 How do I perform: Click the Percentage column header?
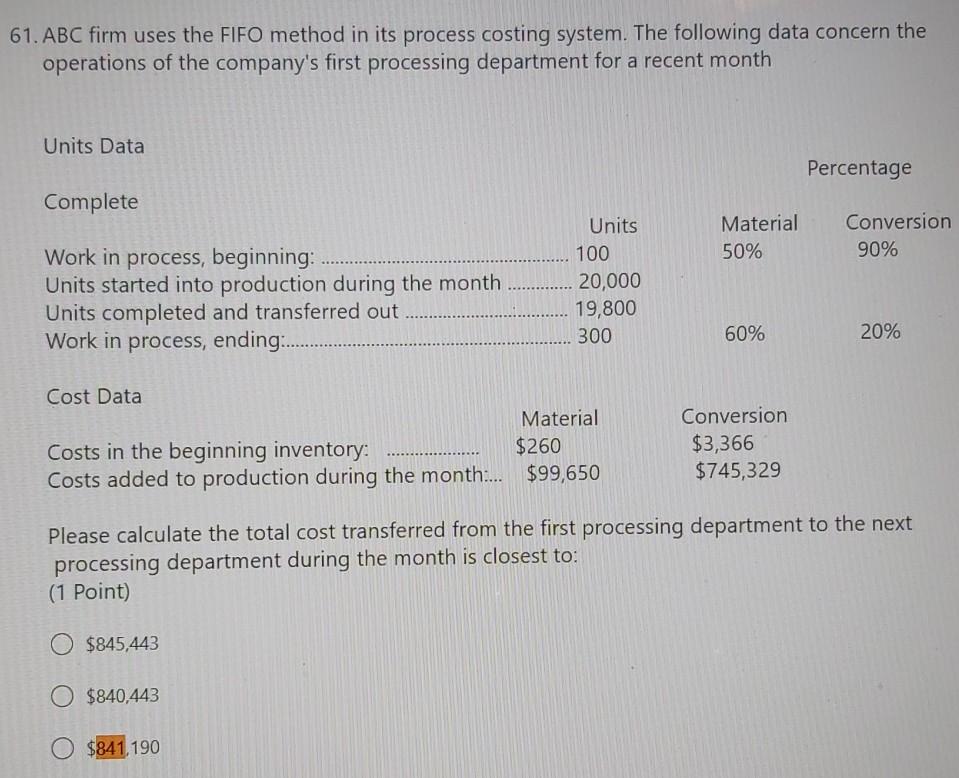[x=858, y=168]
